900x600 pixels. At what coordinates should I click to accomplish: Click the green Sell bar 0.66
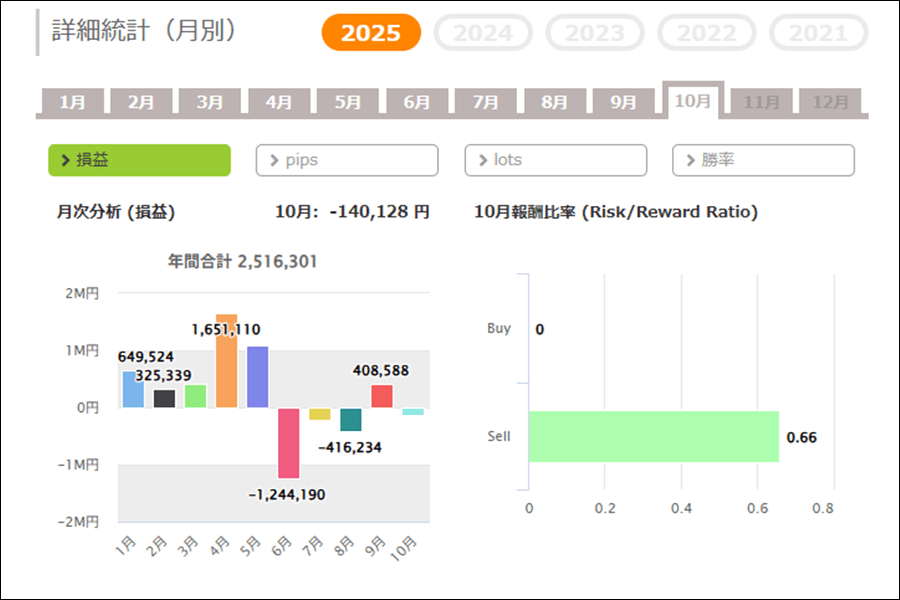[654, 436]
